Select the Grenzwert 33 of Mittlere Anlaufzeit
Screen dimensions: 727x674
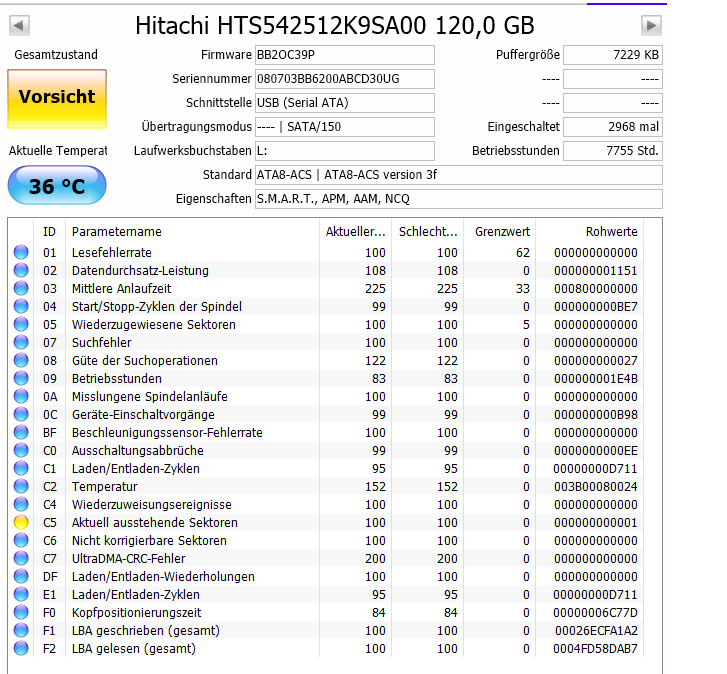coord(523,288)
